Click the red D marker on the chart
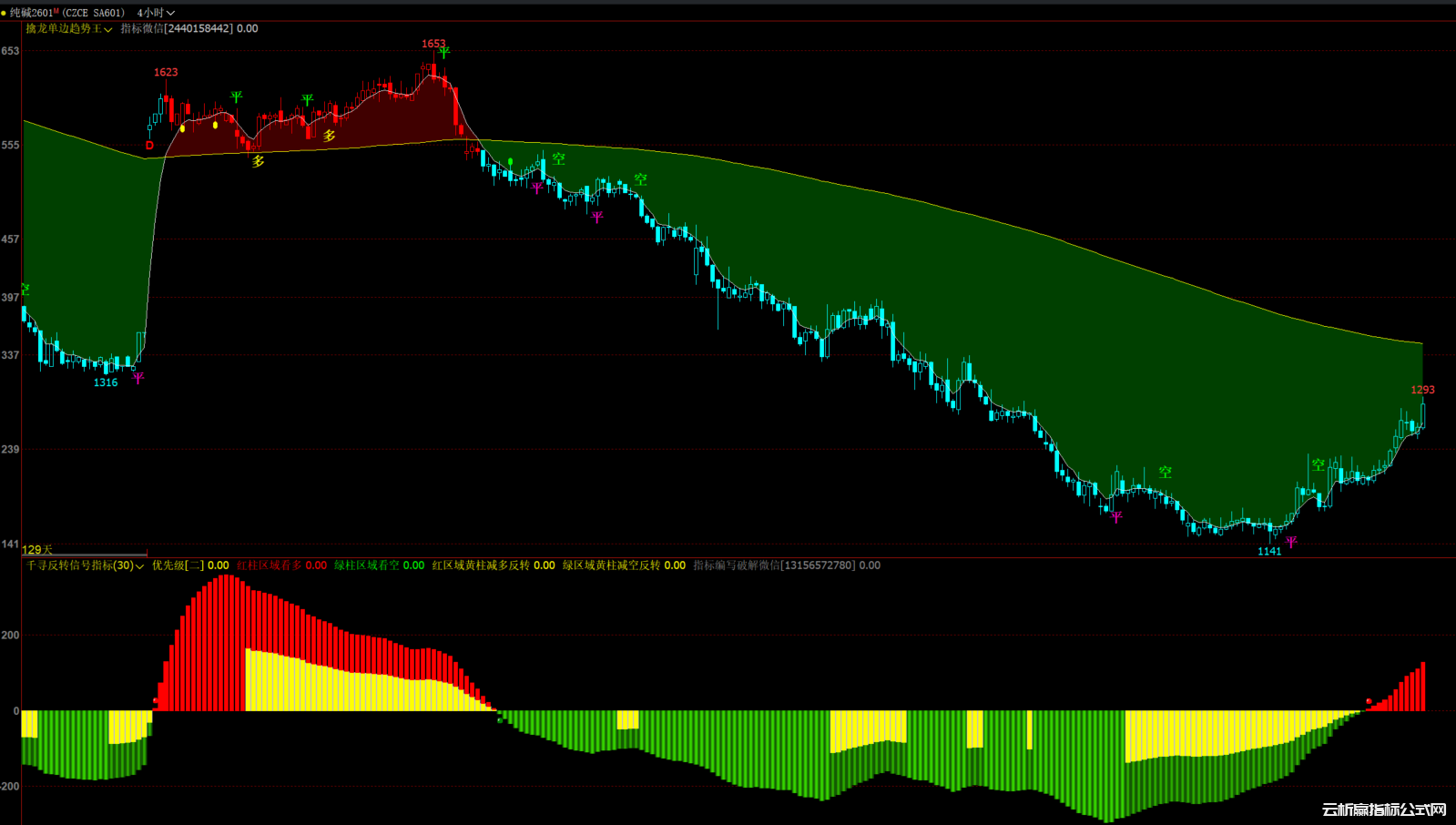 149,146
